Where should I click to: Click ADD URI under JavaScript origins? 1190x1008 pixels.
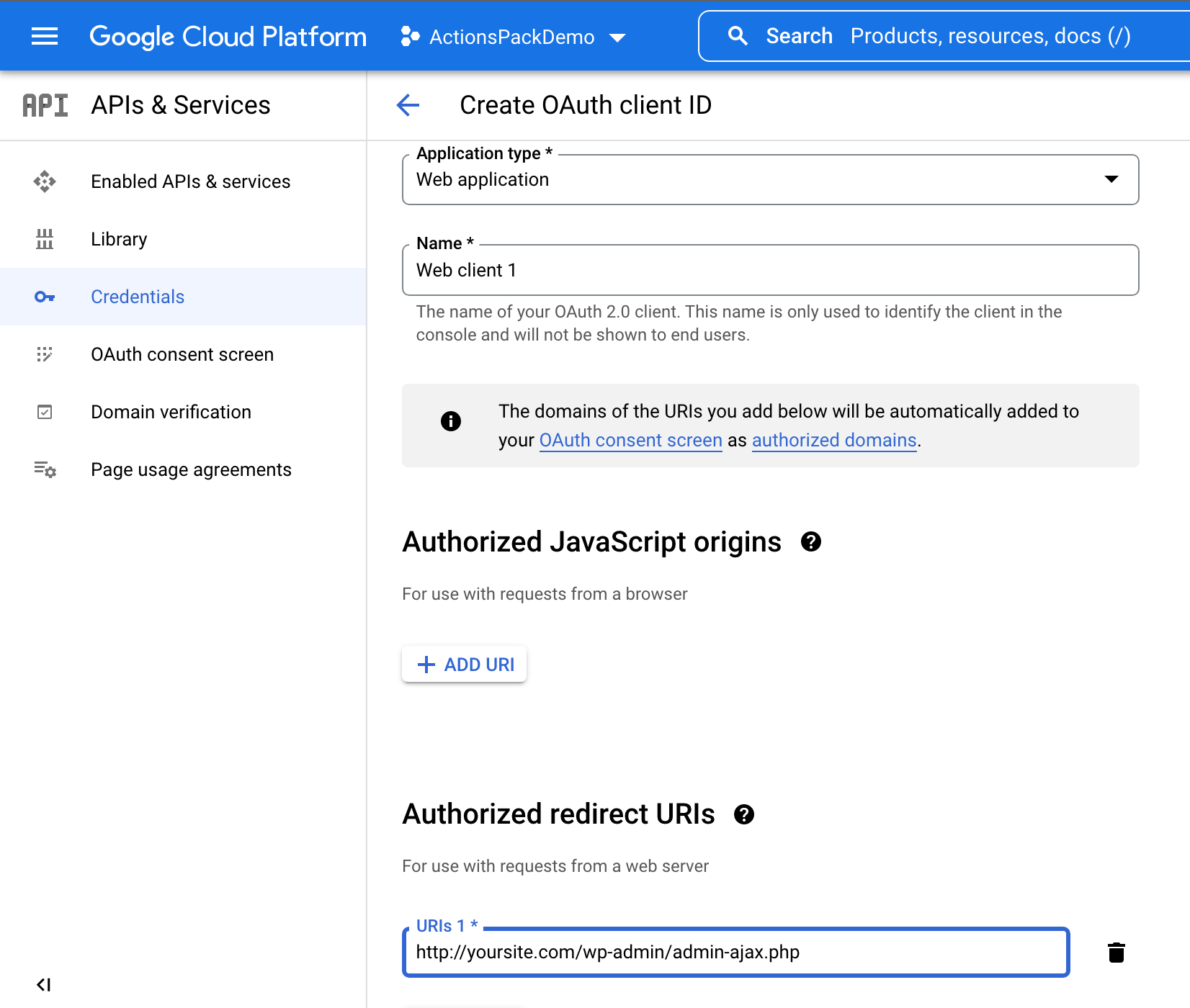pyautogui.click(x=465, y=664)
